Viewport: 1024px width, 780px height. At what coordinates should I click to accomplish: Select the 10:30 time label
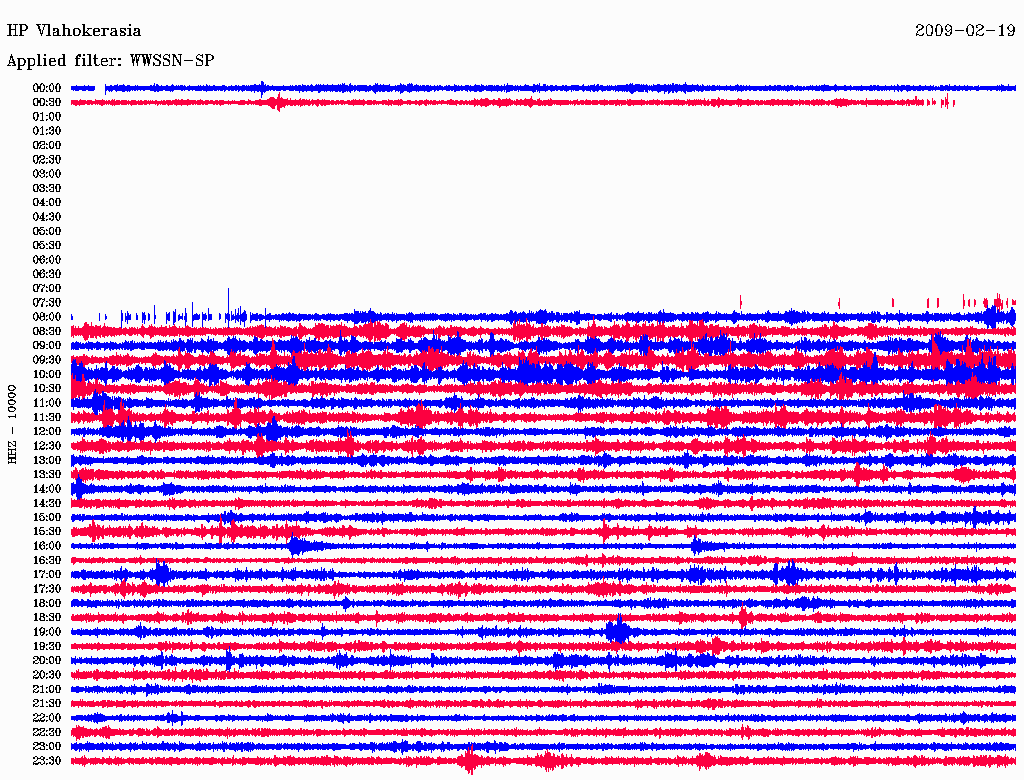point(46,389)
